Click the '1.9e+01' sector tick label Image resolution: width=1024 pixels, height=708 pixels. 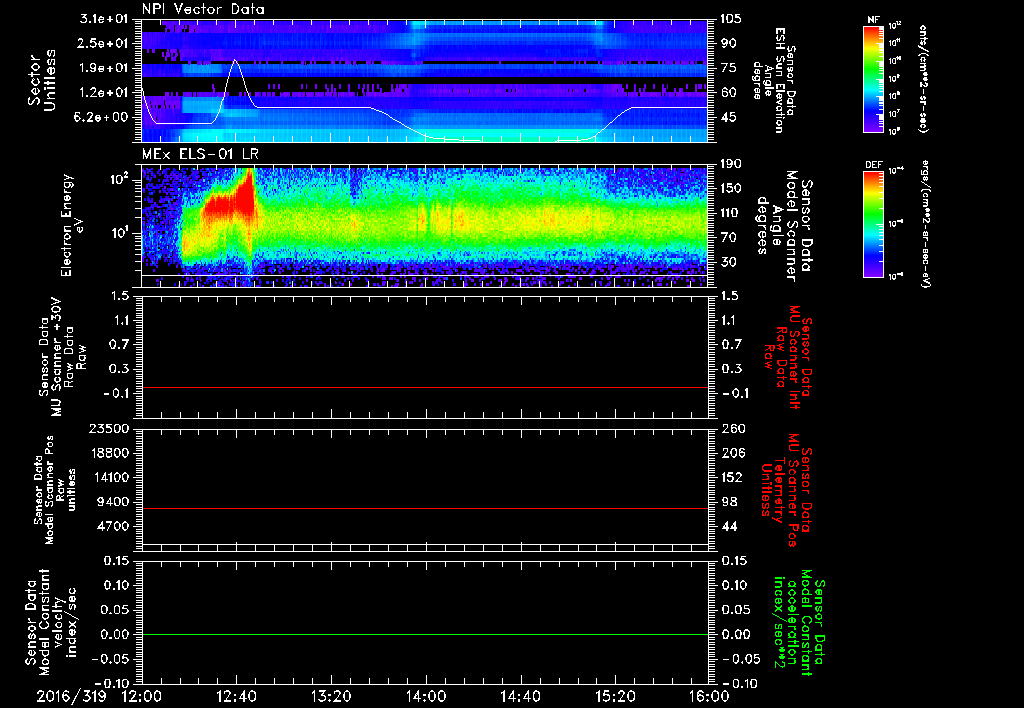[x=104, y=68]
